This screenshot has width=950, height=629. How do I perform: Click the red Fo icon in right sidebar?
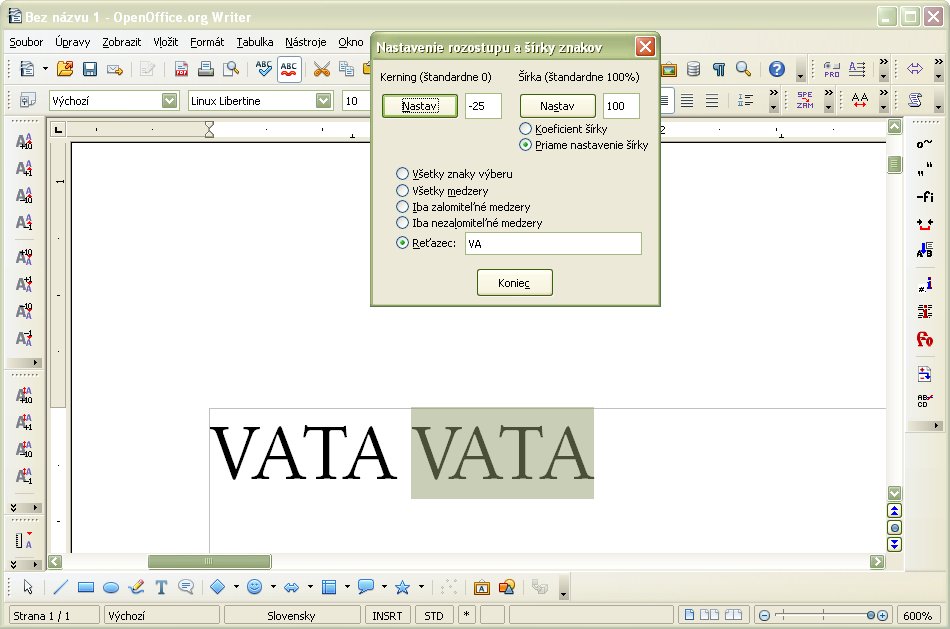(925, 339)
